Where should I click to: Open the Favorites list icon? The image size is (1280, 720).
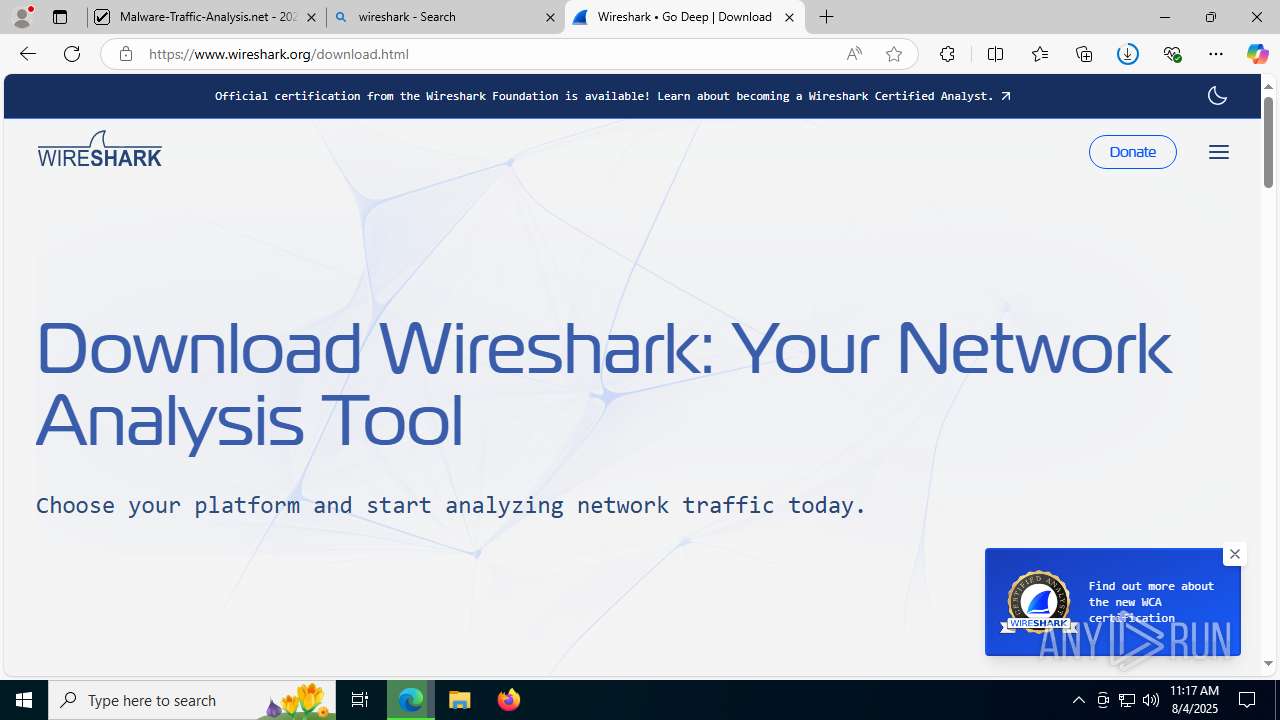point(1040,54)
